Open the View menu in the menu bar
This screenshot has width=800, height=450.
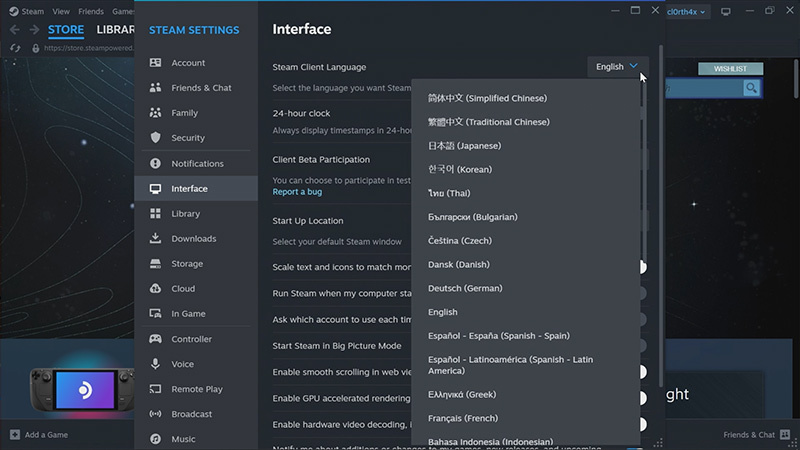61,11
